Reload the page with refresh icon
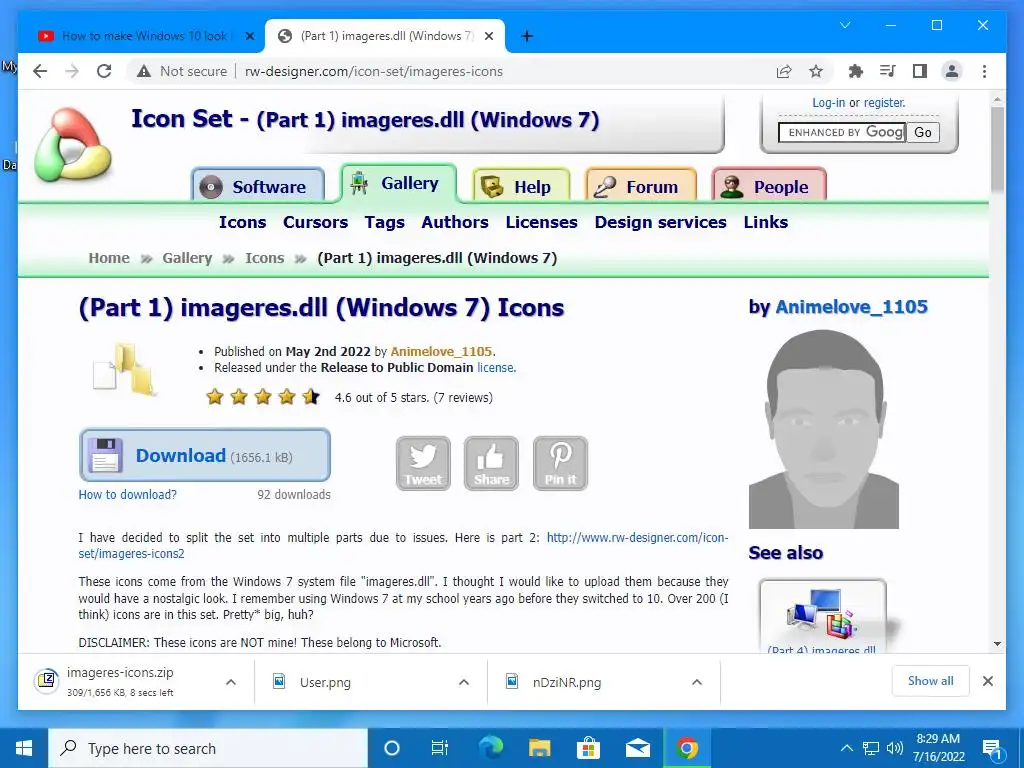This screenshot has width=1024, height=768. 104,71
